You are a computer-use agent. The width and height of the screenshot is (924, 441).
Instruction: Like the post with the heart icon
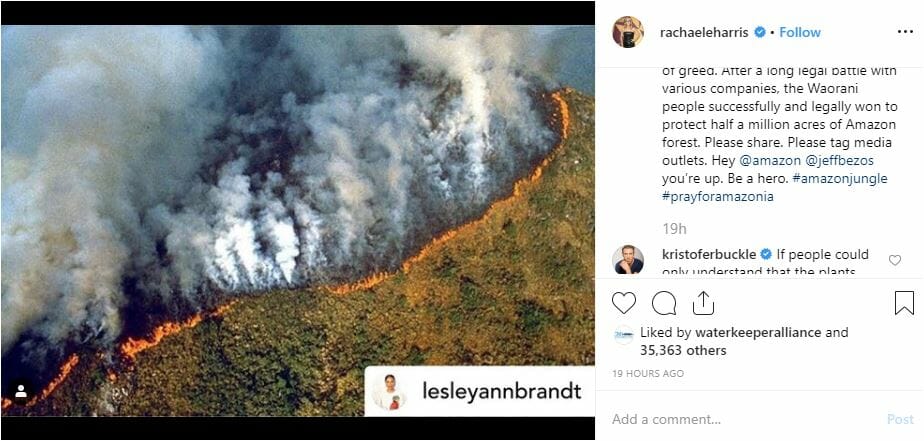point(623,303)
